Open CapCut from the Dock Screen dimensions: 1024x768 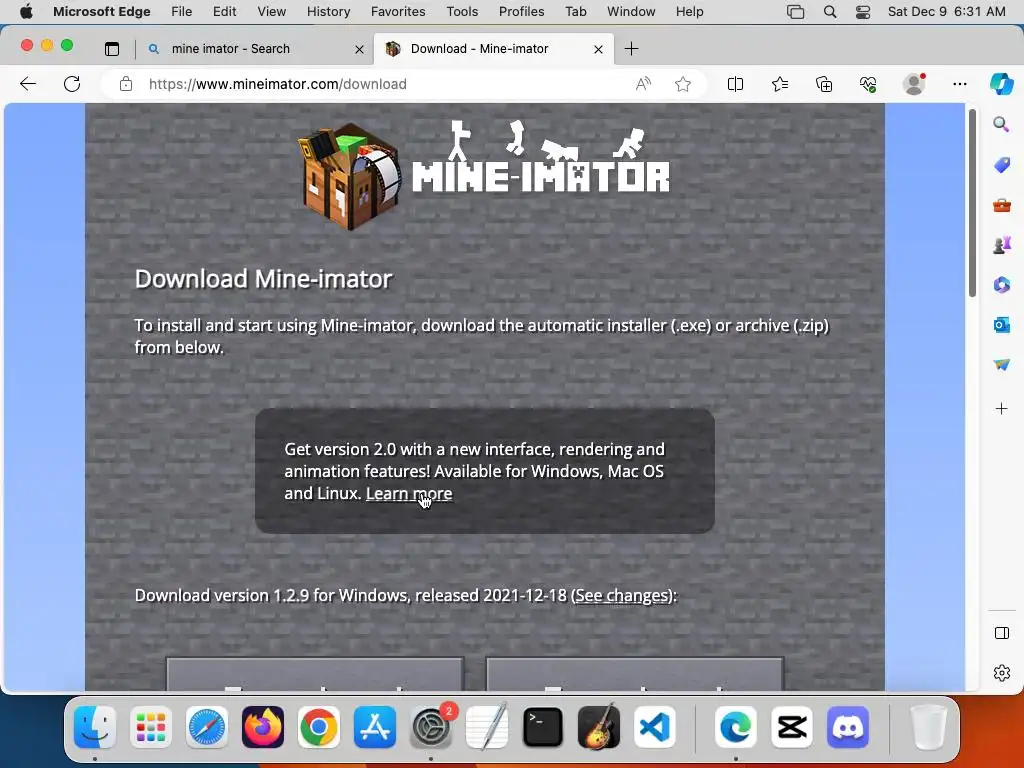(x=792, y=727)
